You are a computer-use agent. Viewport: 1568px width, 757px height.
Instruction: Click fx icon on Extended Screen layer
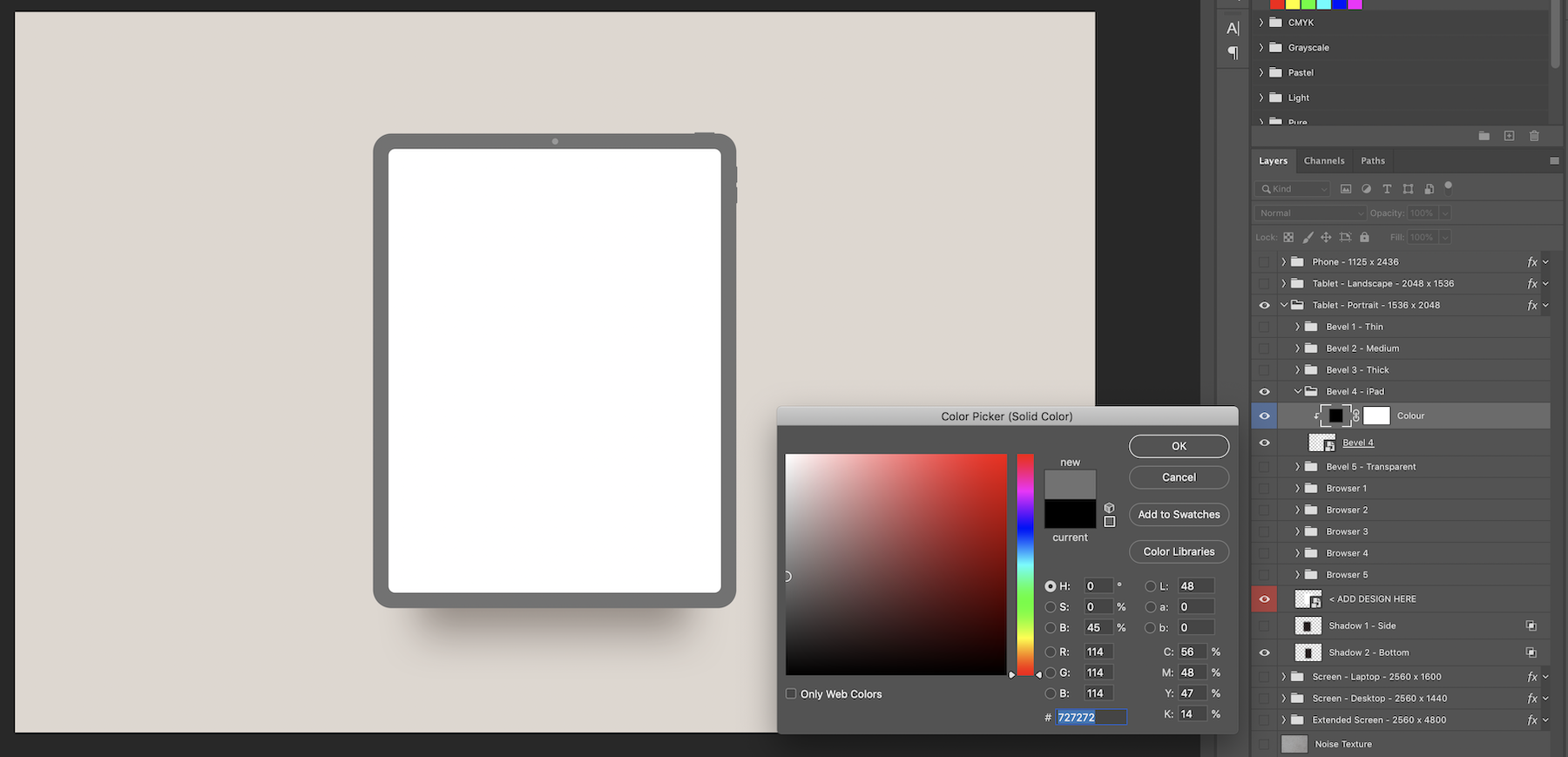point(1532,720)
